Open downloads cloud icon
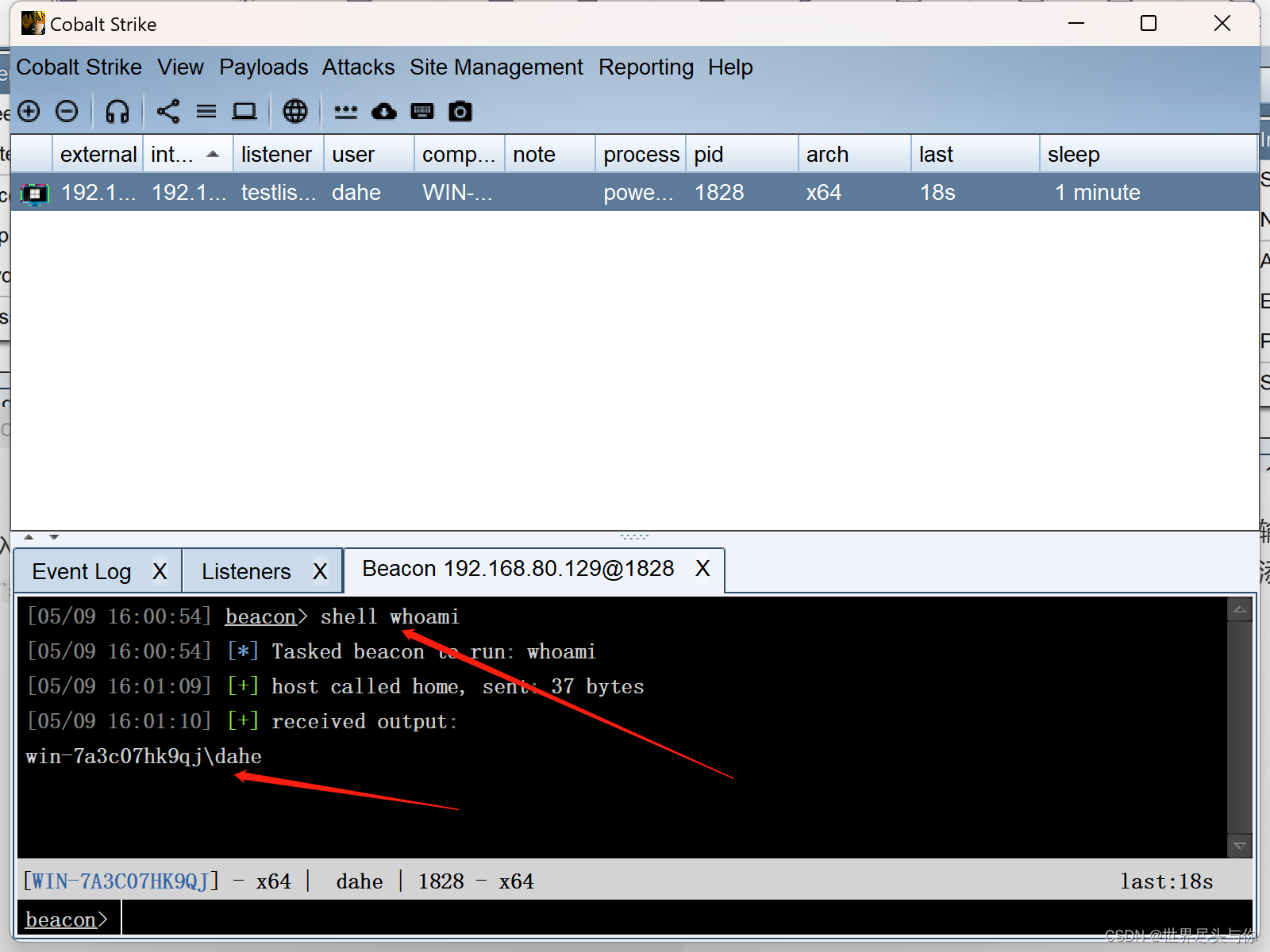This screenshot has width=1270, height=952. pos(384,111)
